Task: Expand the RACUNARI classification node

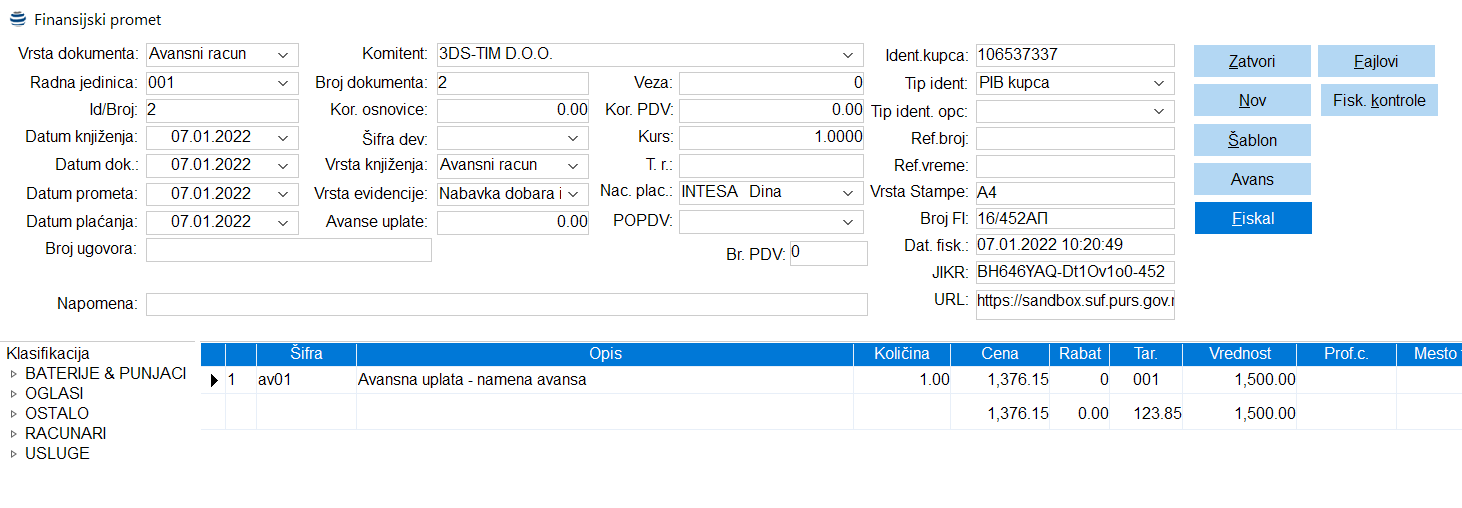Action: pyautogui.click(x=14, y=434)
